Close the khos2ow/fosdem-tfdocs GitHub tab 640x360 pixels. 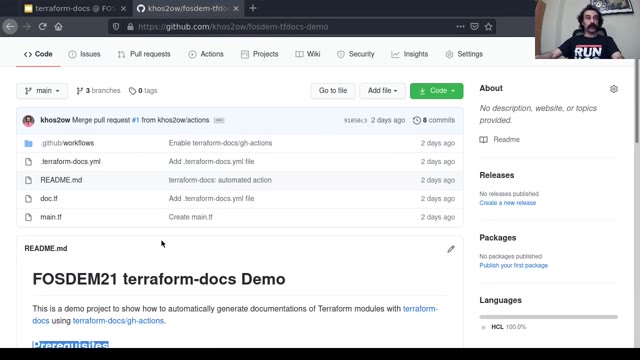(236, 8)
